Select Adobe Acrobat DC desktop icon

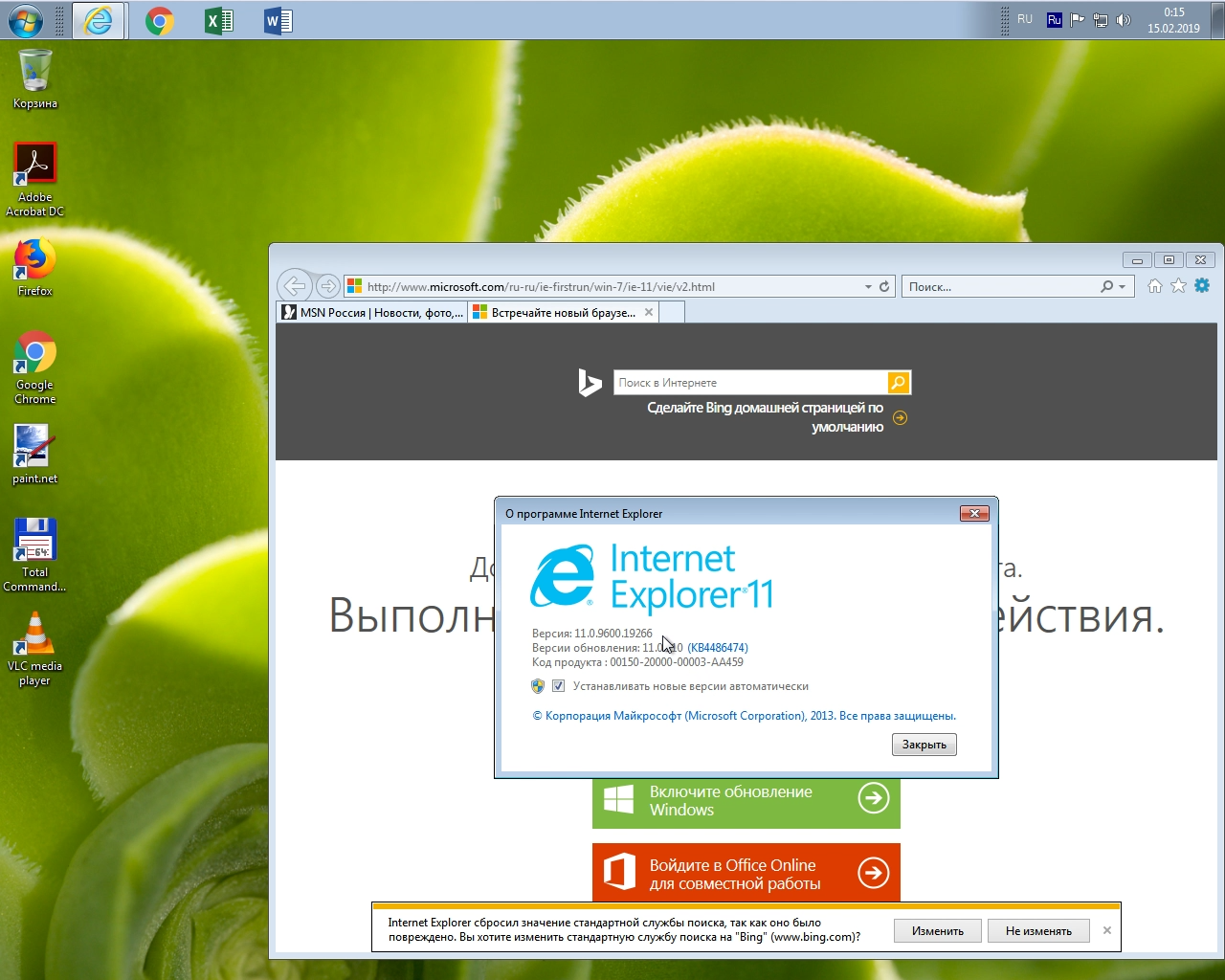pyautogui.click(x=35, y=179)
